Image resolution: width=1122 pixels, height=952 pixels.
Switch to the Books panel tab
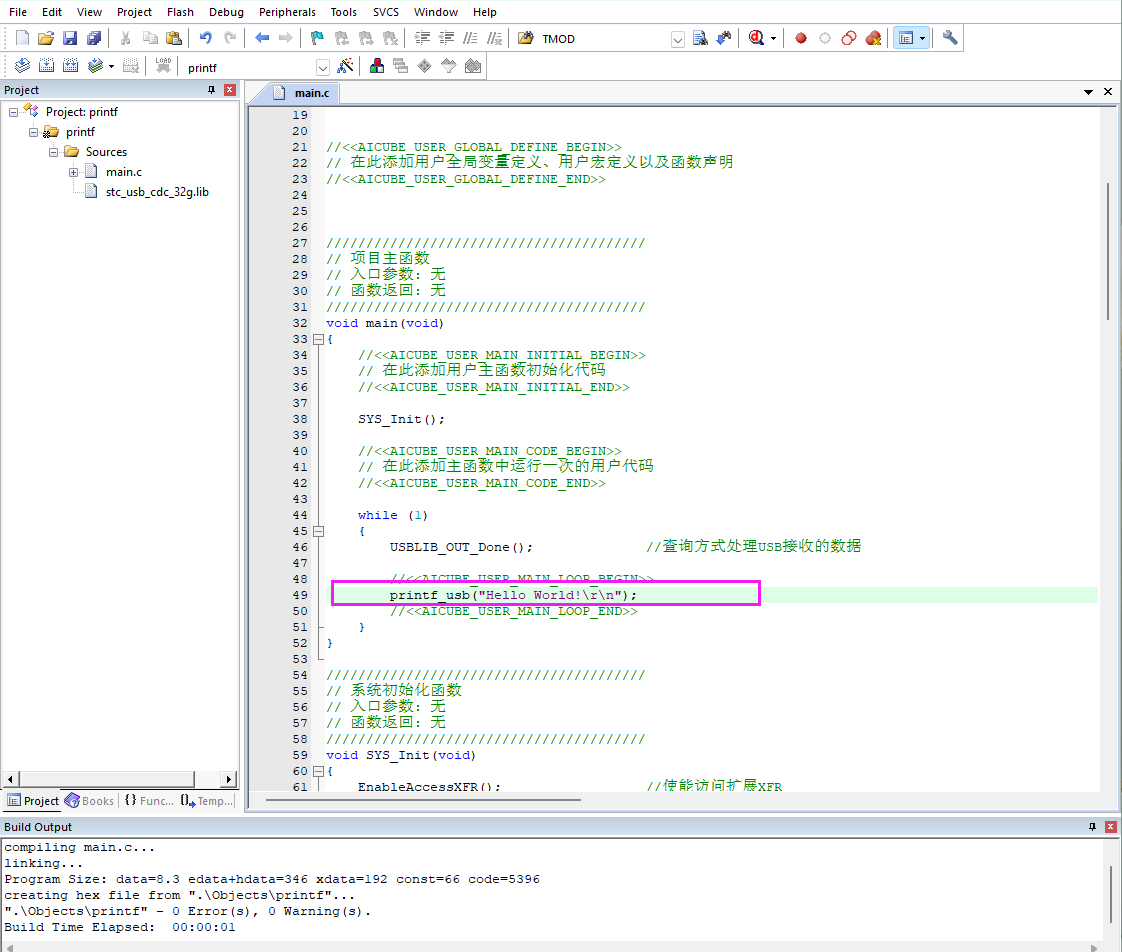[x=90, y=801]
